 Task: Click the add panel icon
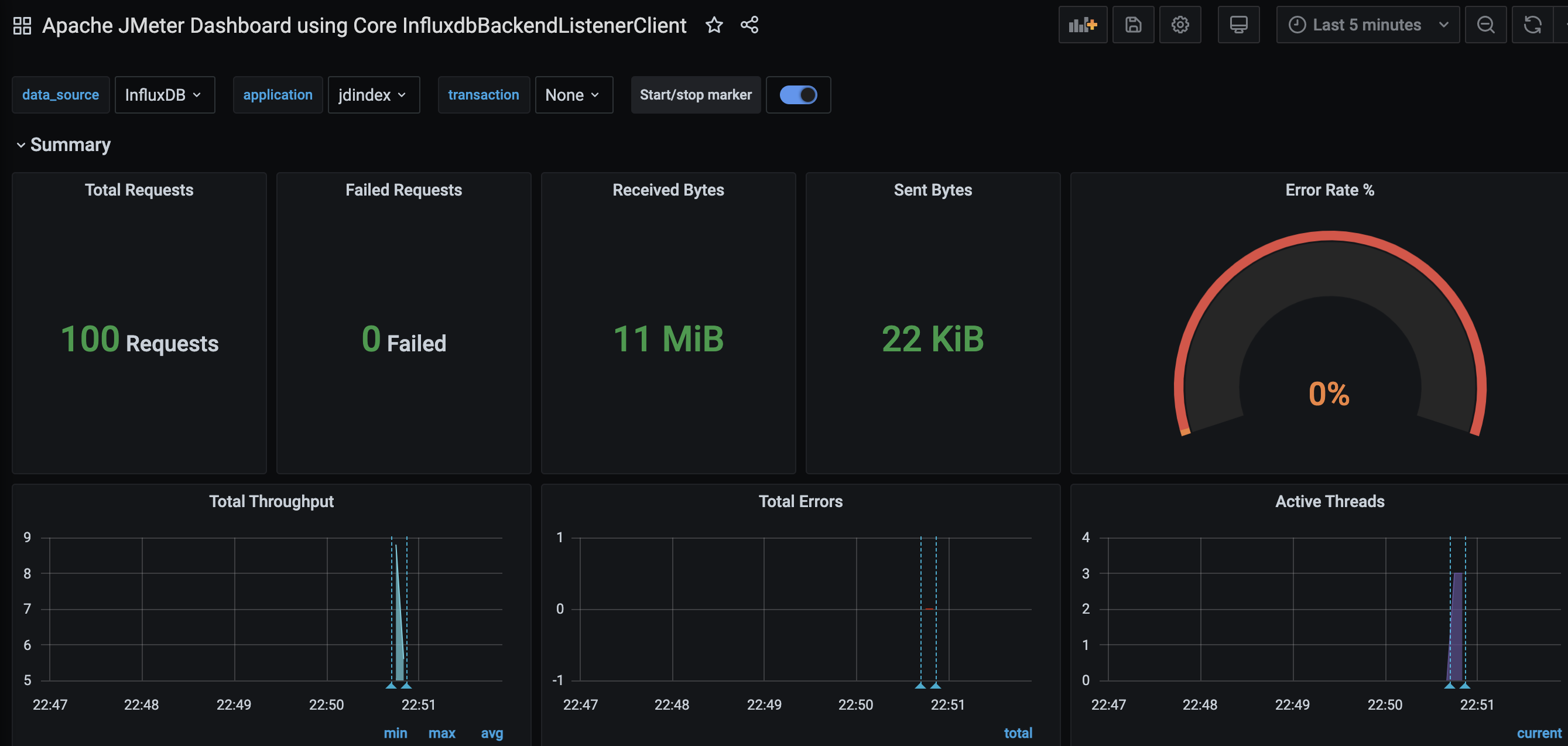[1082, 25]
